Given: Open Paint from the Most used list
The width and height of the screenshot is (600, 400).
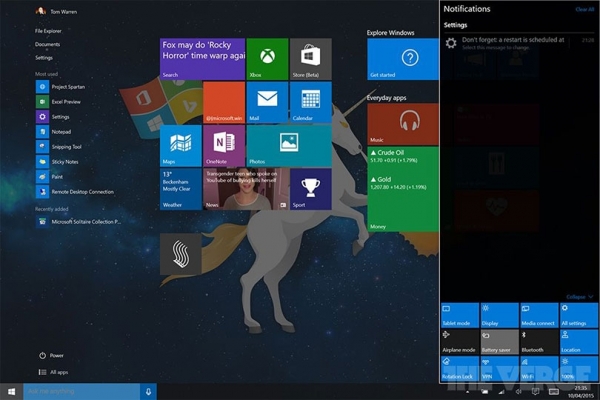Looking at the screenshot, I should [50, 176].
